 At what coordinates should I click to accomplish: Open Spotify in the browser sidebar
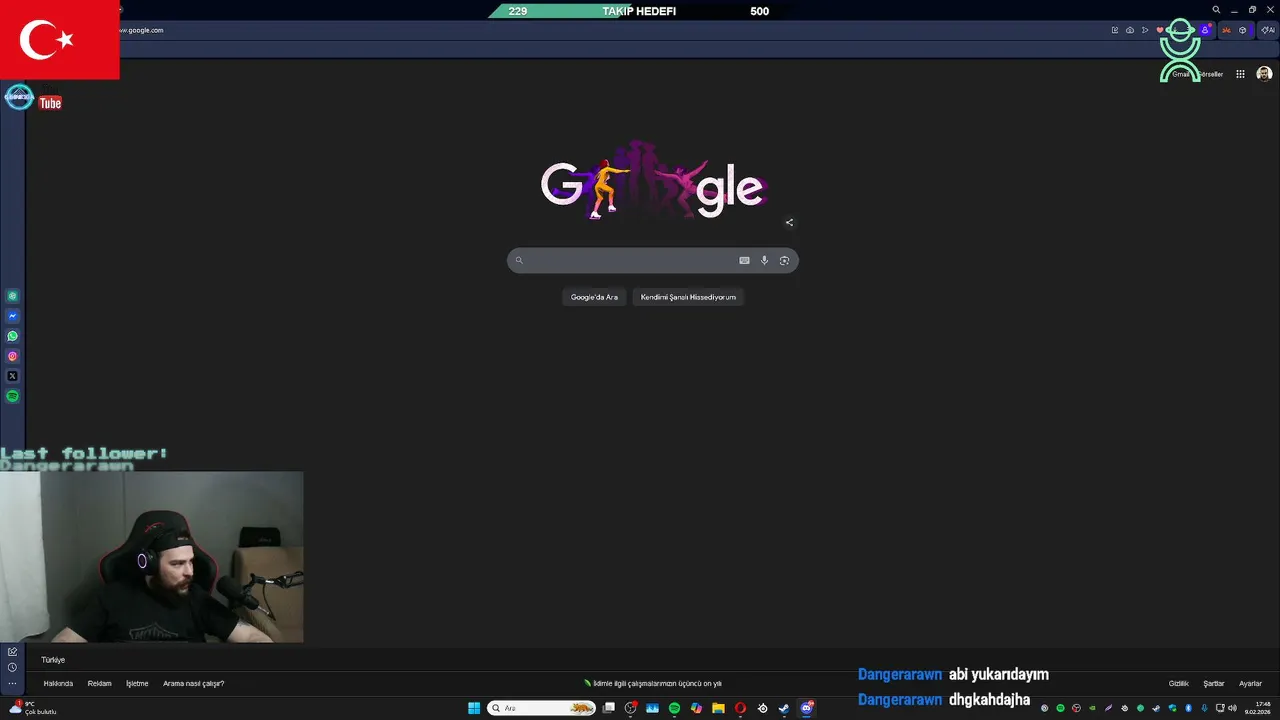(x=12, y=396)
